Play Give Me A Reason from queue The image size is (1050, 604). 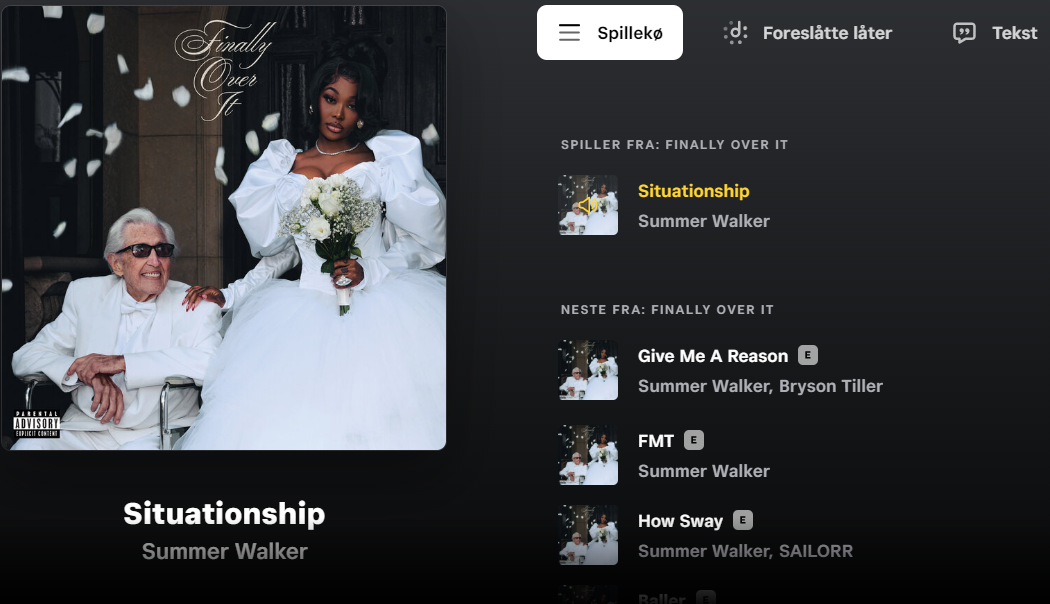[713, 356]
